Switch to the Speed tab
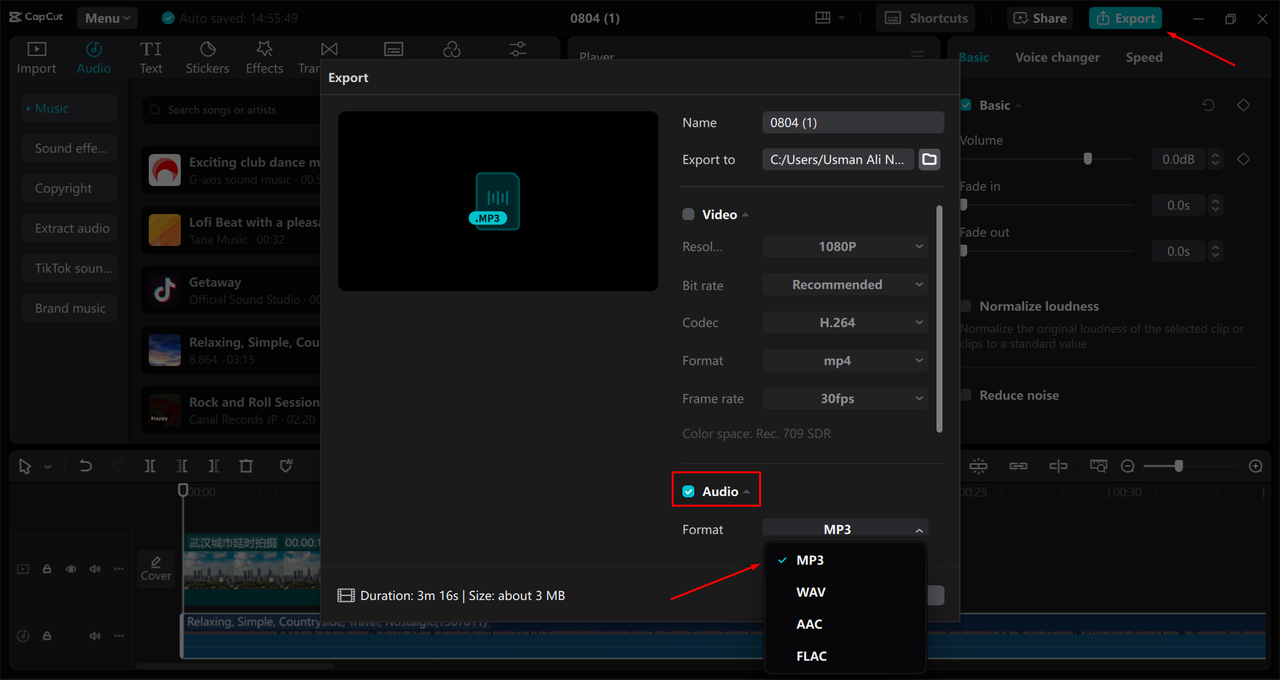The height and width of the screenshot is (680, 1280). [1144, 57]
